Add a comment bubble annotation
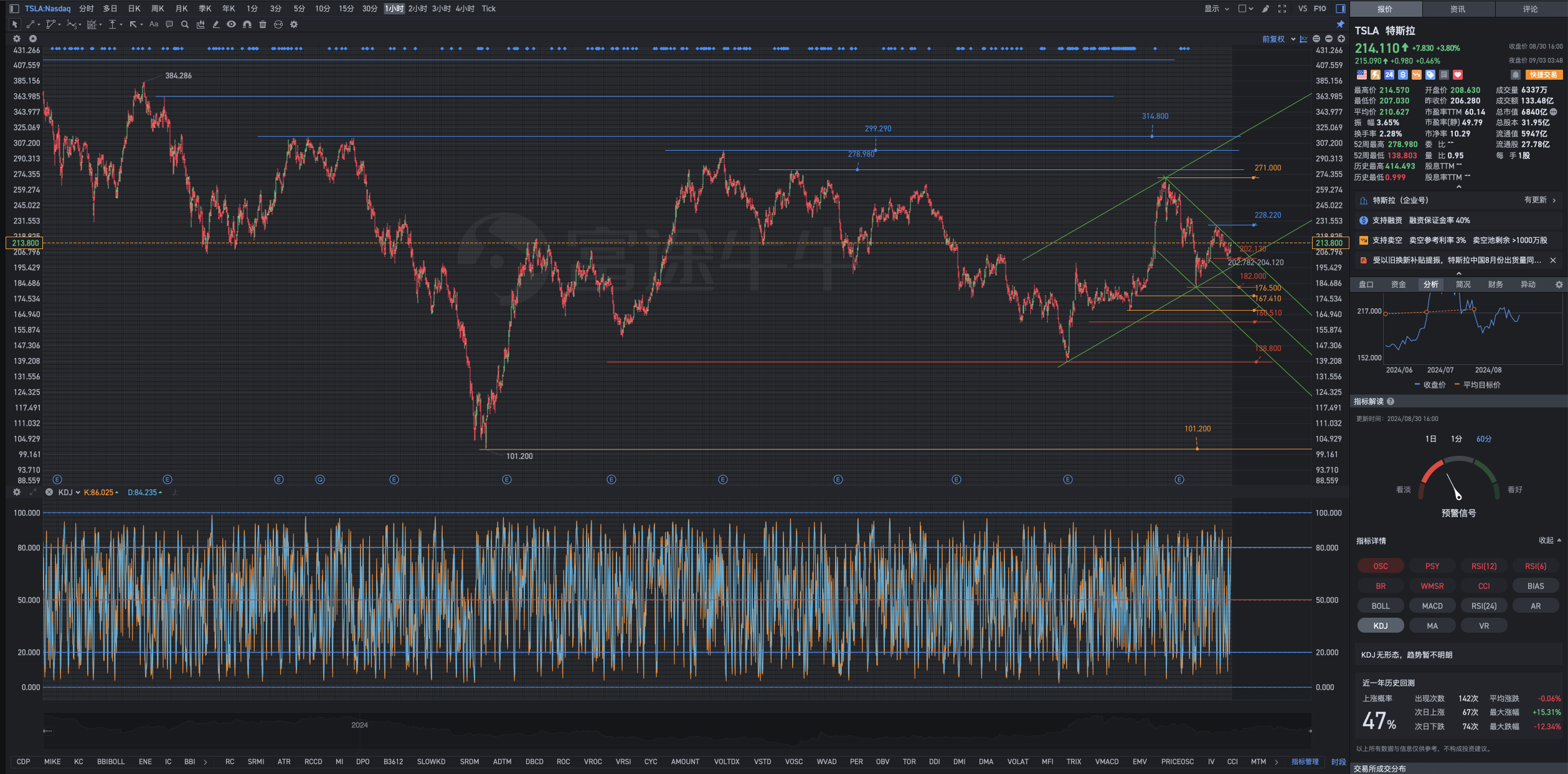1568x774 pixels. [x=169, y=24]
